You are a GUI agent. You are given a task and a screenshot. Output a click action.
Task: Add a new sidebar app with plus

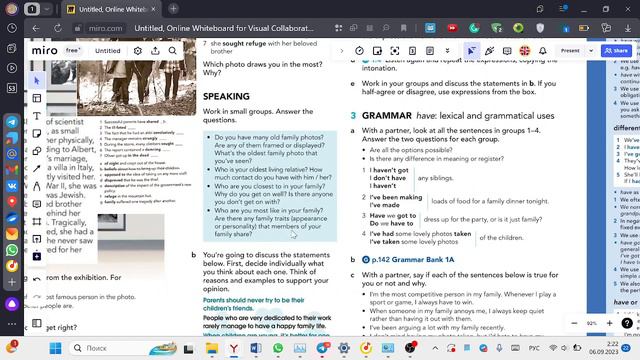point(12,282)
